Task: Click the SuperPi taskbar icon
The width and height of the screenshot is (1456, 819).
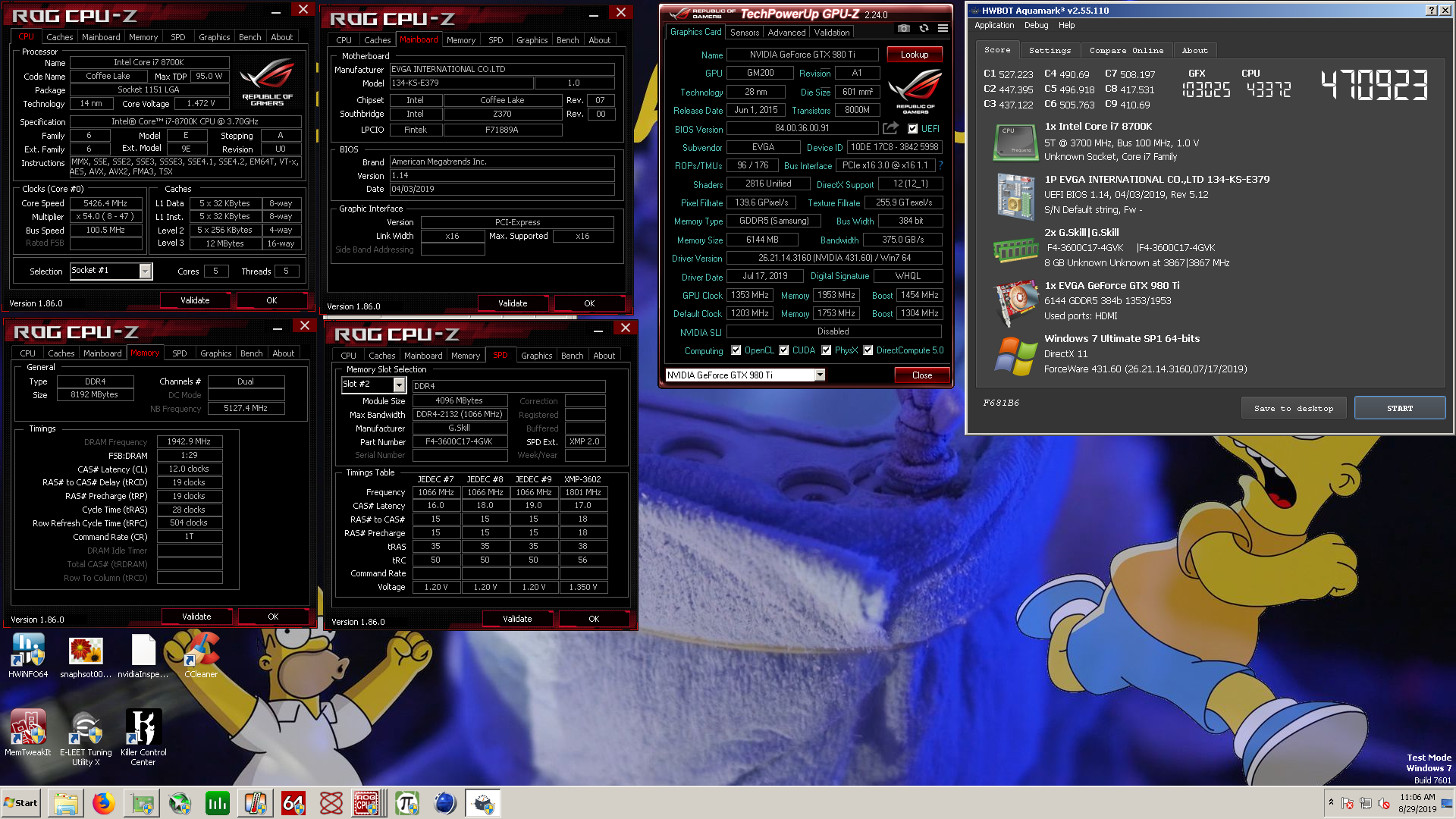Action: pyautogui.click(x=407, y=803)
